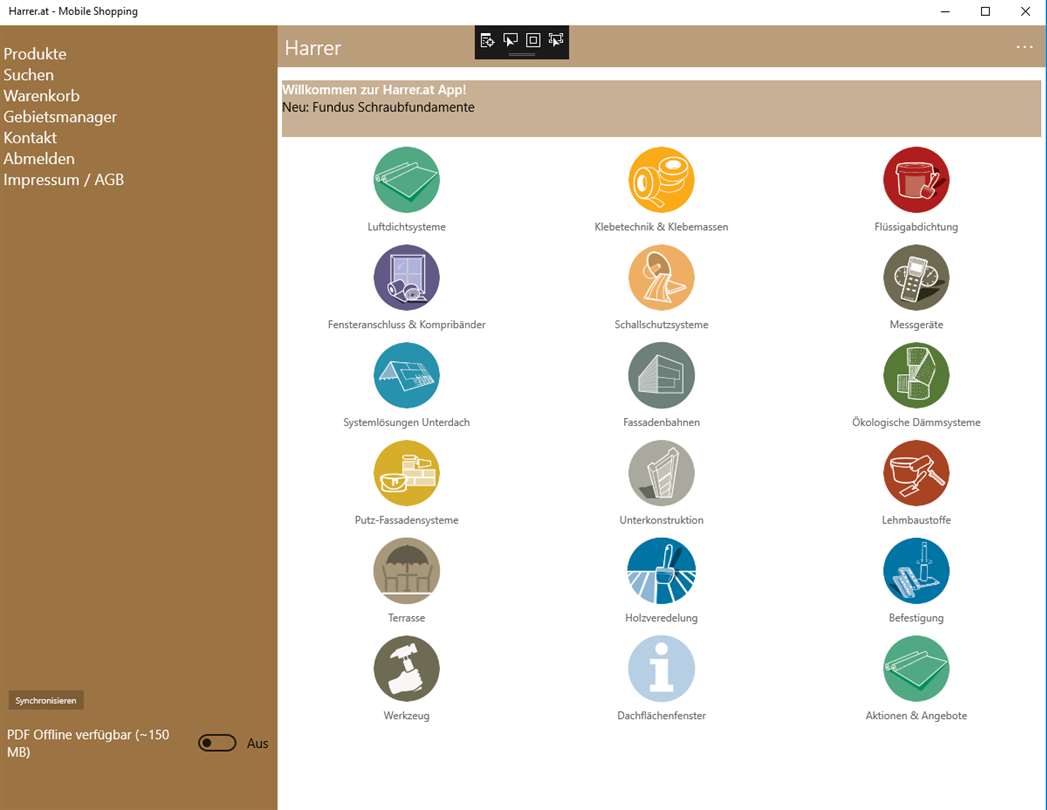Toggle PDF Offline verfügbar switch
The image size is (1047, 810).
click(x=217, y=743)
